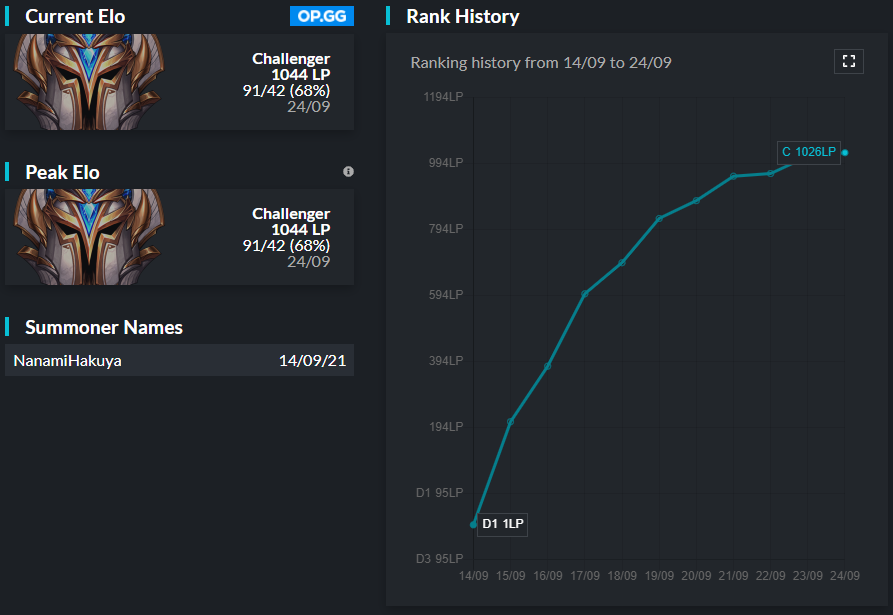Click the chart data point above 21/09

click(x=733, y=176)
